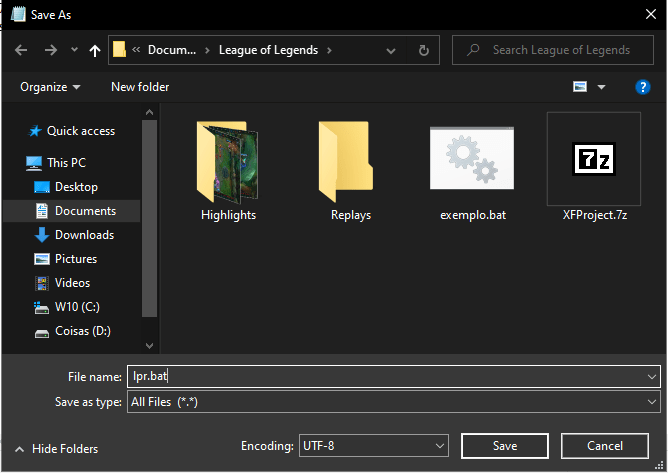
Task: Select This PC in navigation pane
Action: (x=66, y=163)
